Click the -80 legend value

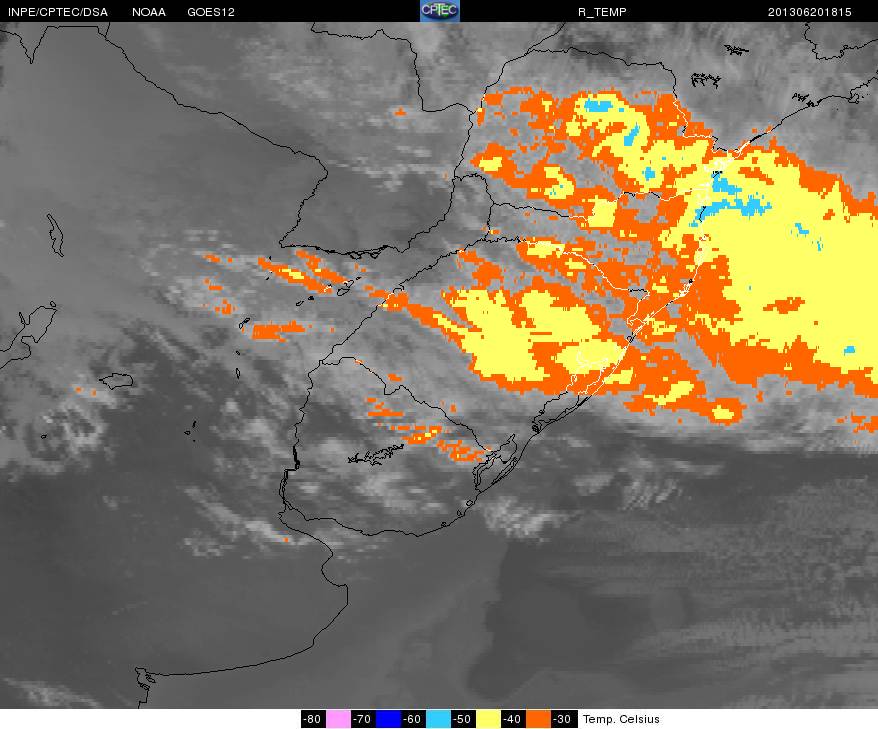(x=313, y=719)
